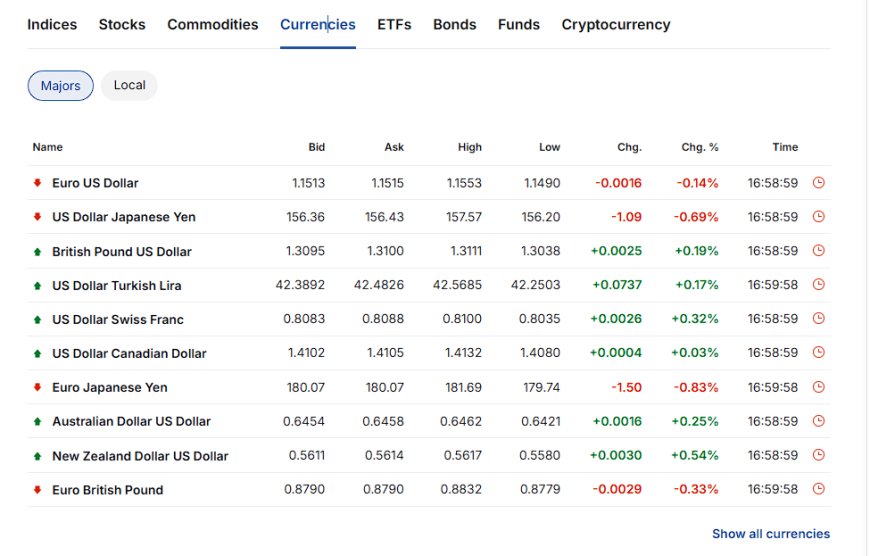
Task: Open Show all currencies link
Action: pos(771,534)
